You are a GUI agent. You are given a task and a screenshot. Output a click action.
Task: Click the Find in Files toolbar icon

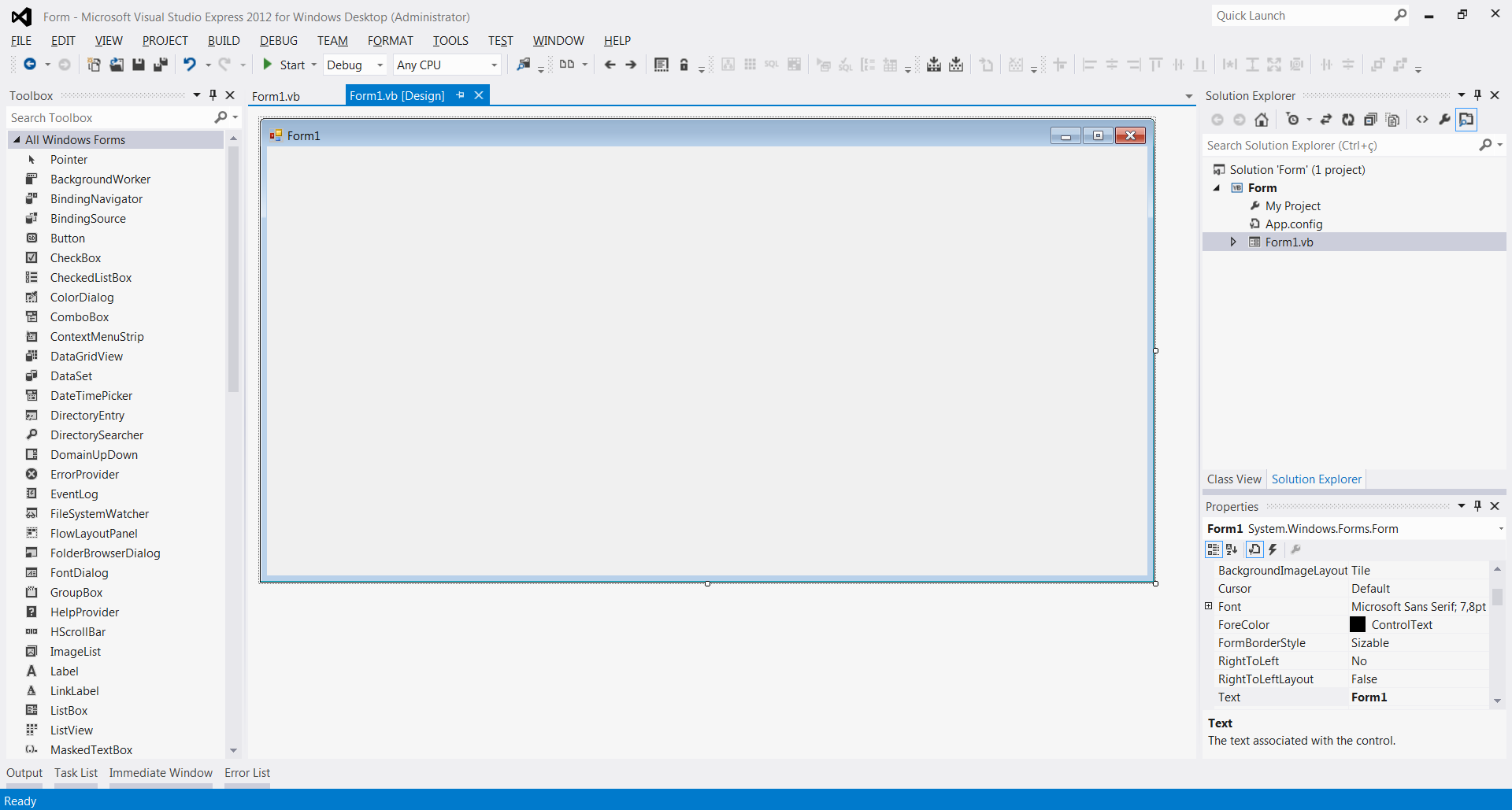[523, 65]
